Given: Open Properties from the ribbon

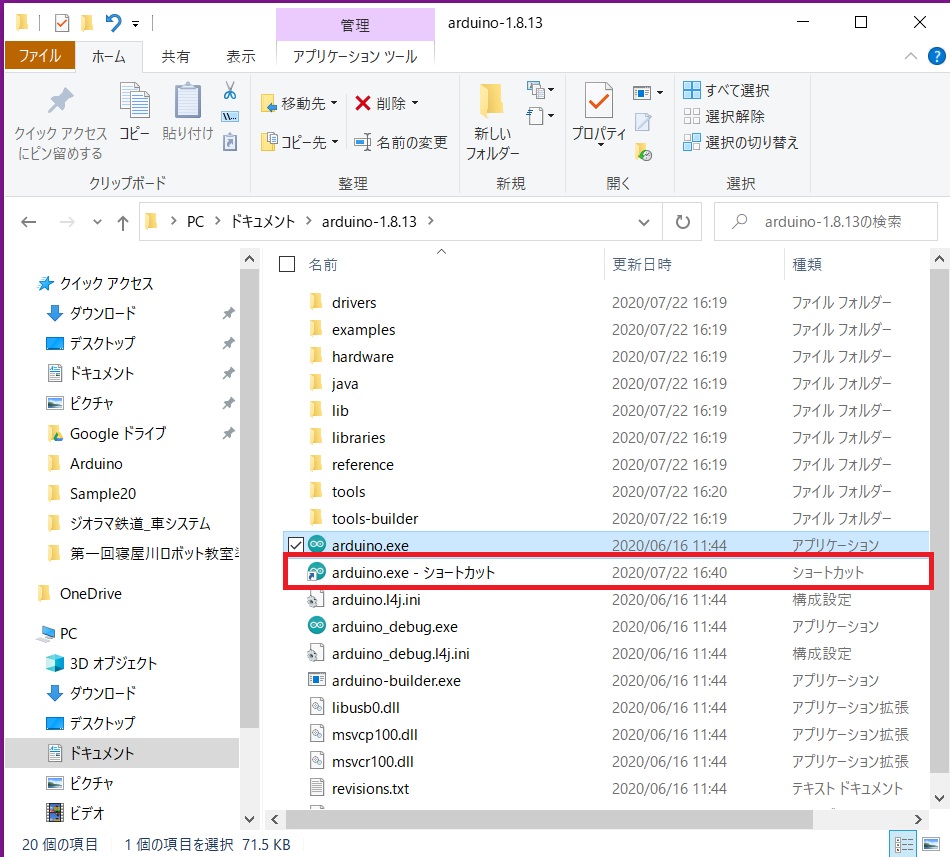Looking at the screenshot, I should (599, 114).
